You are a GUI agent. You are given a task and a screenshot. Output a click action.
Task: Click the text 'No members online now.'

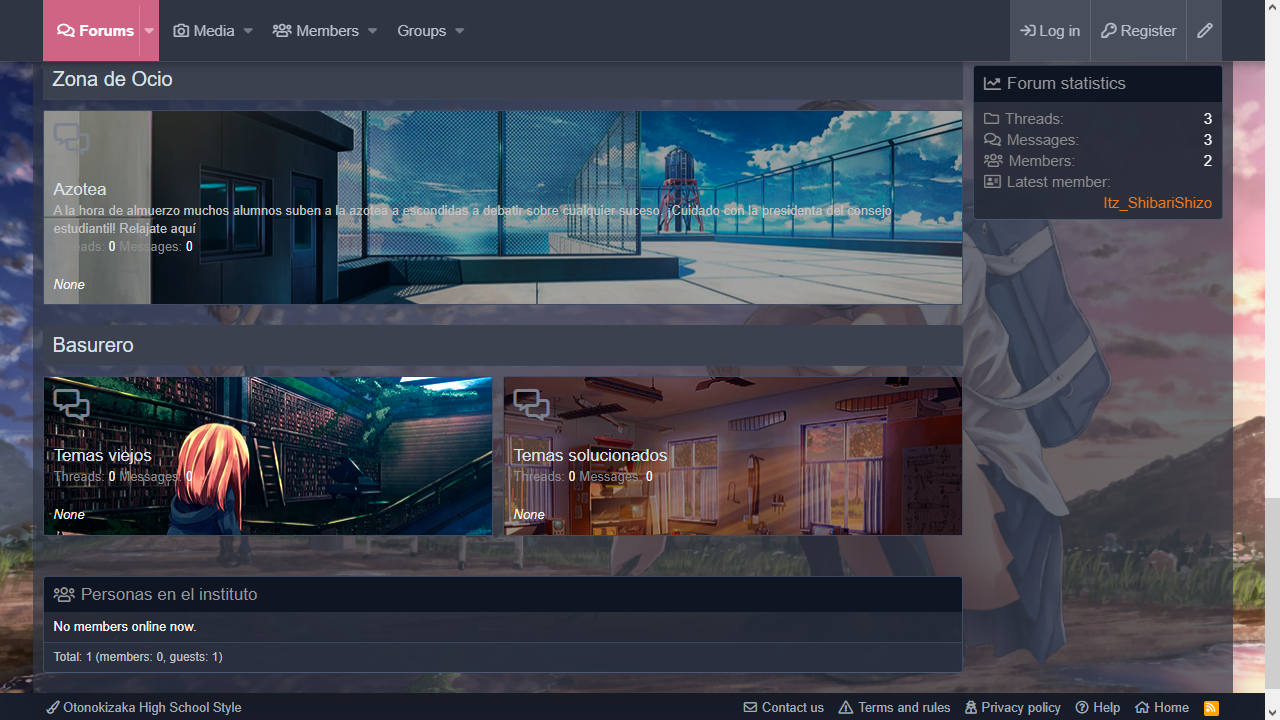(x=125, y=627)
